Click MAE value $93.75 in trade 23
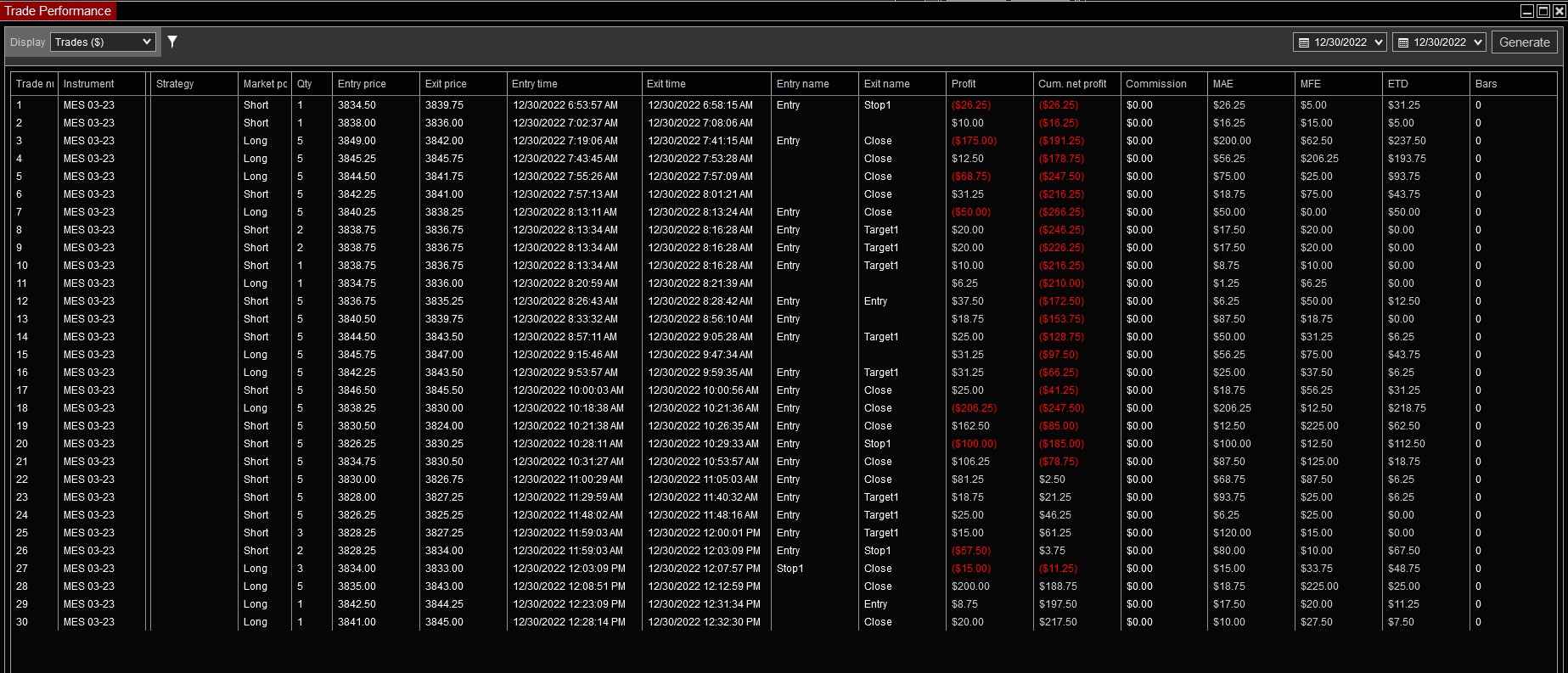The width and height of the screenshot is (1568, 673). (x=1229, y=497)
